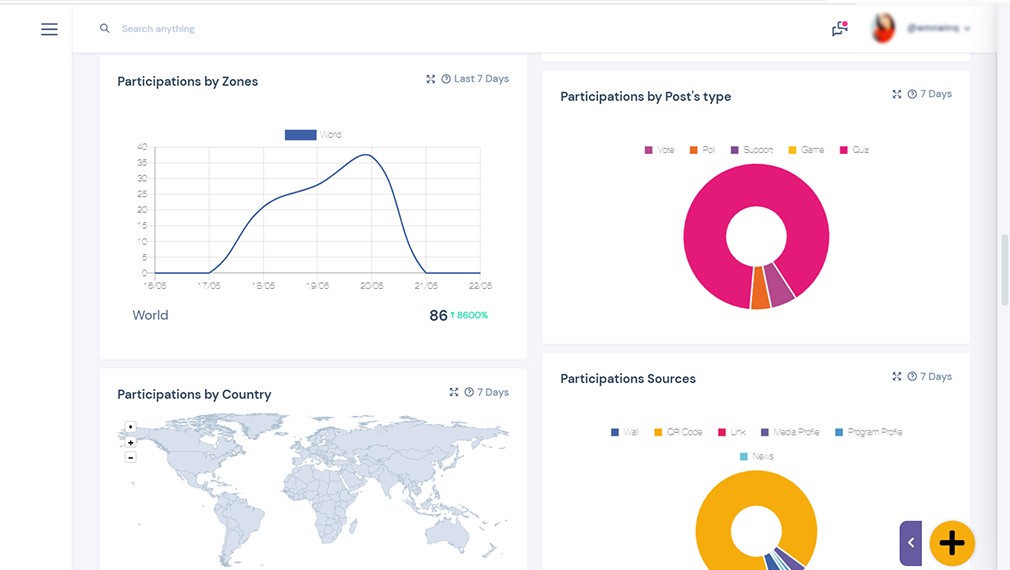This screenshot has width=1010, height=570.
Task: Toggle QR Code legend in sources chart
Action: (x=678, y=432)
